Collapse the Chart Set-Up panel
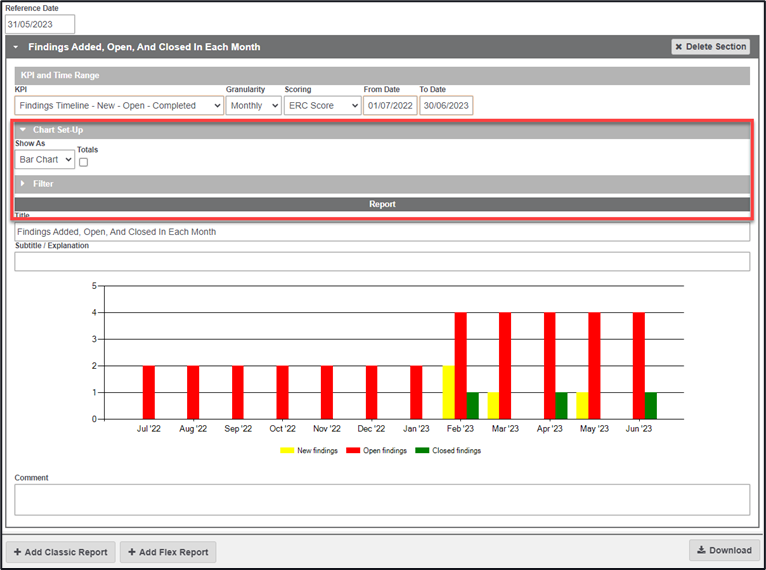766x570 pixels. coord(22,130)
